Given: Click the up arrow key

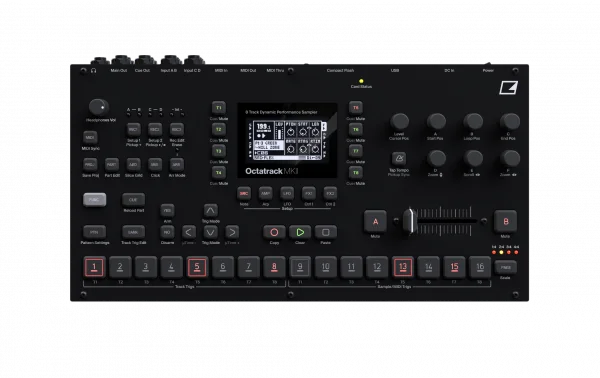Looking at the screenshot, I should (210, 210).
